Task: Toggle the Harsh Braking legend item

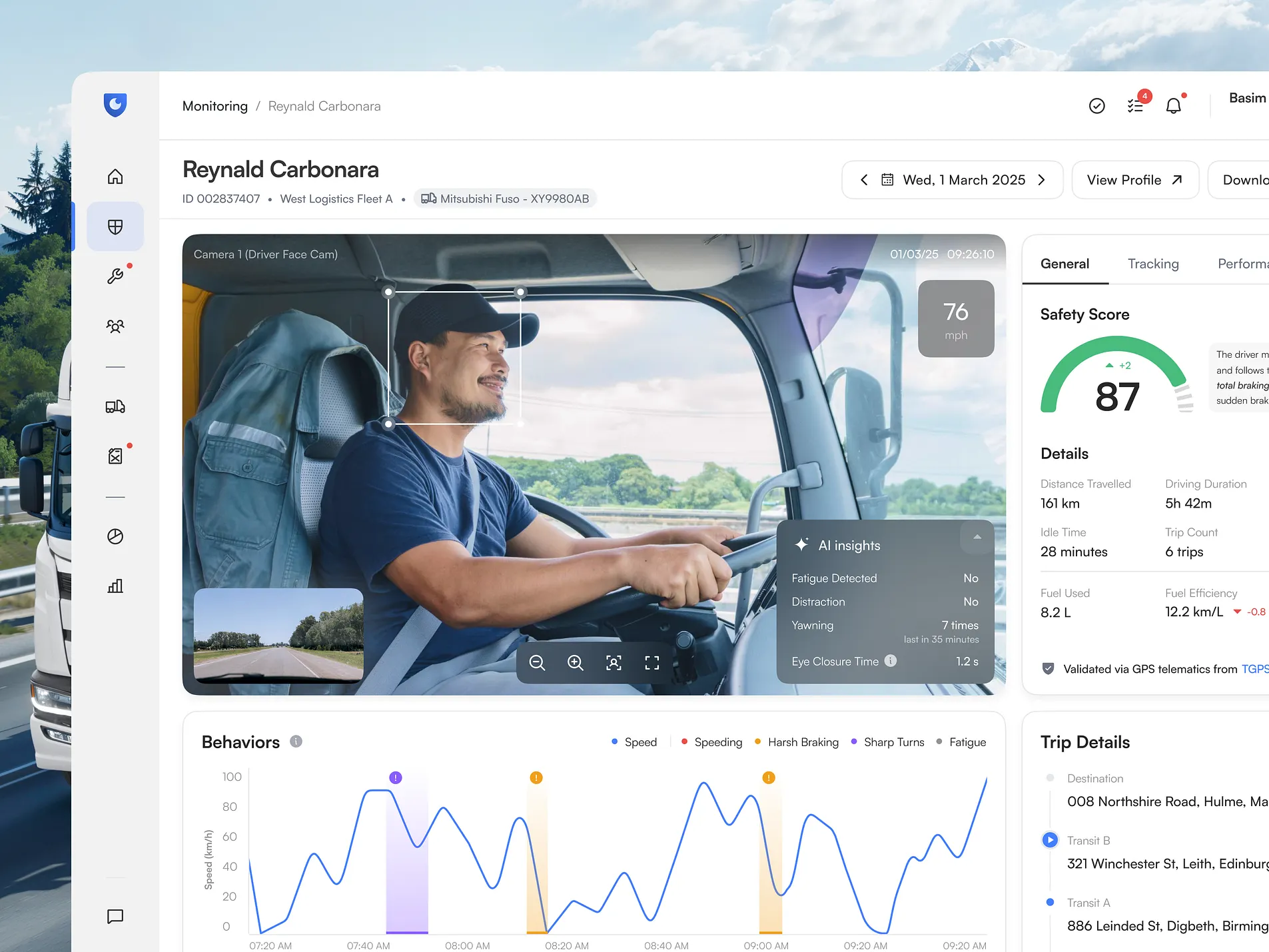Action: pyautogui.click(x=797, y=742)
